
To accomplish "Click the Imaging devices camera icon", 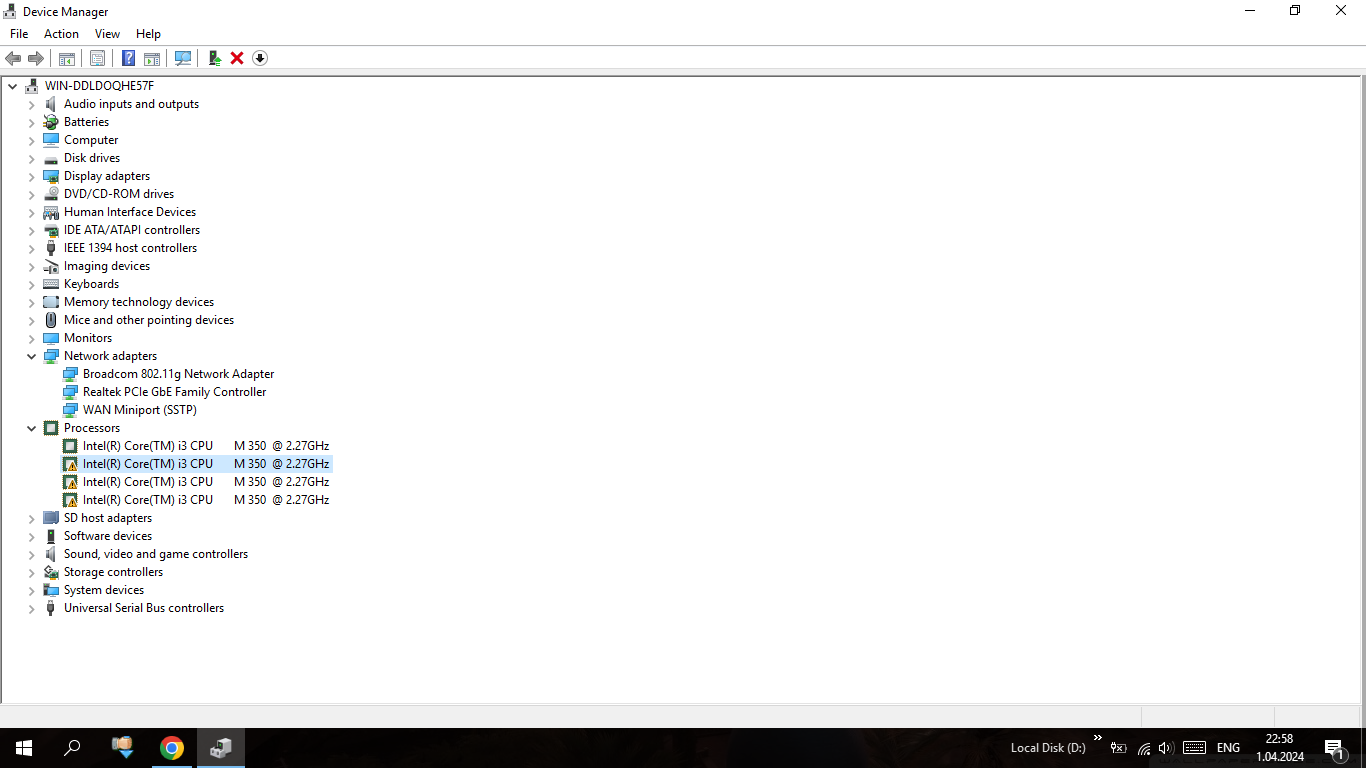I will tap(51, 266).
